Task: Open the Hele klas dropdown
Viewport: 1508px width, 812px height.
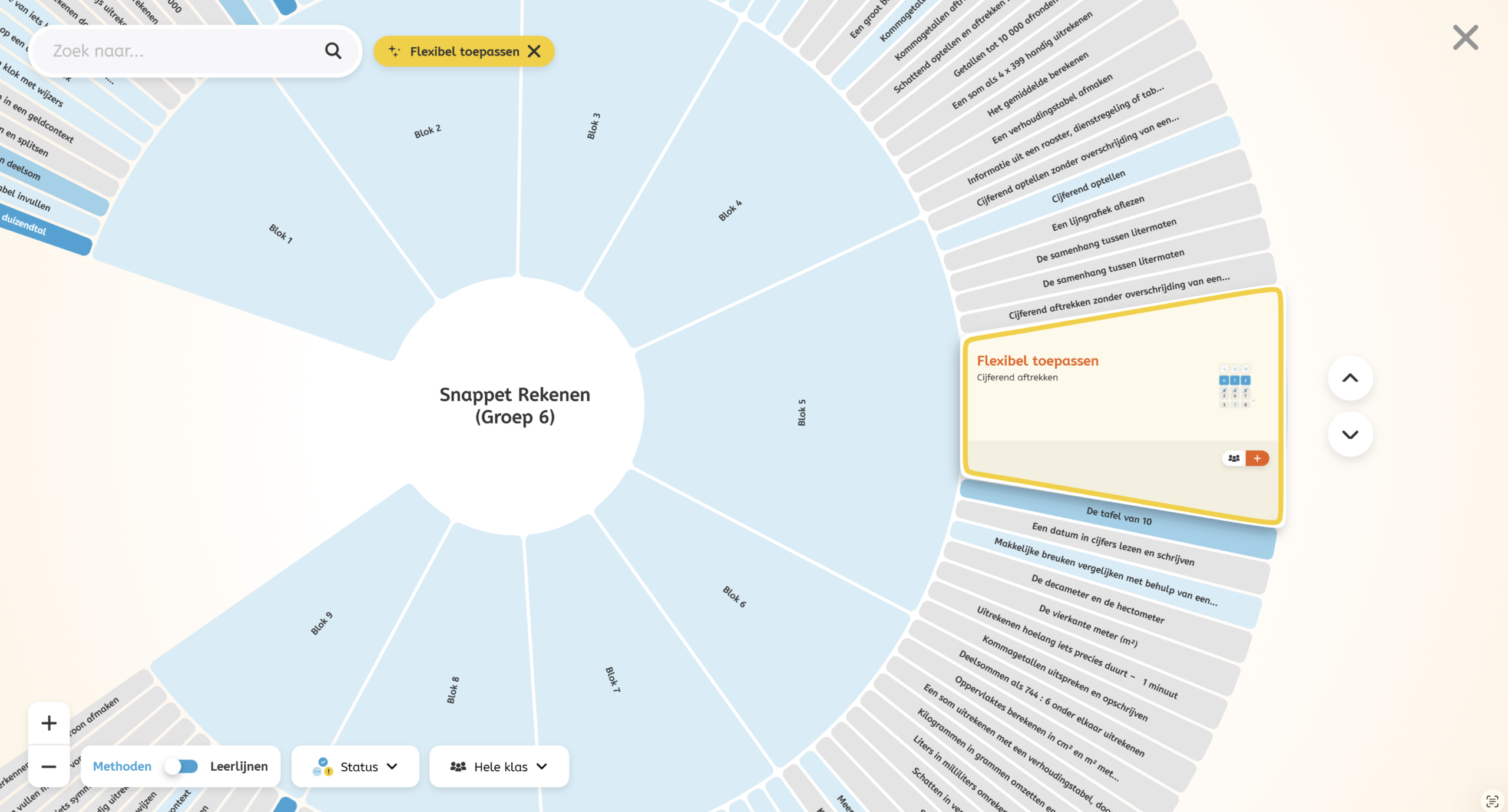Action: 499,767
